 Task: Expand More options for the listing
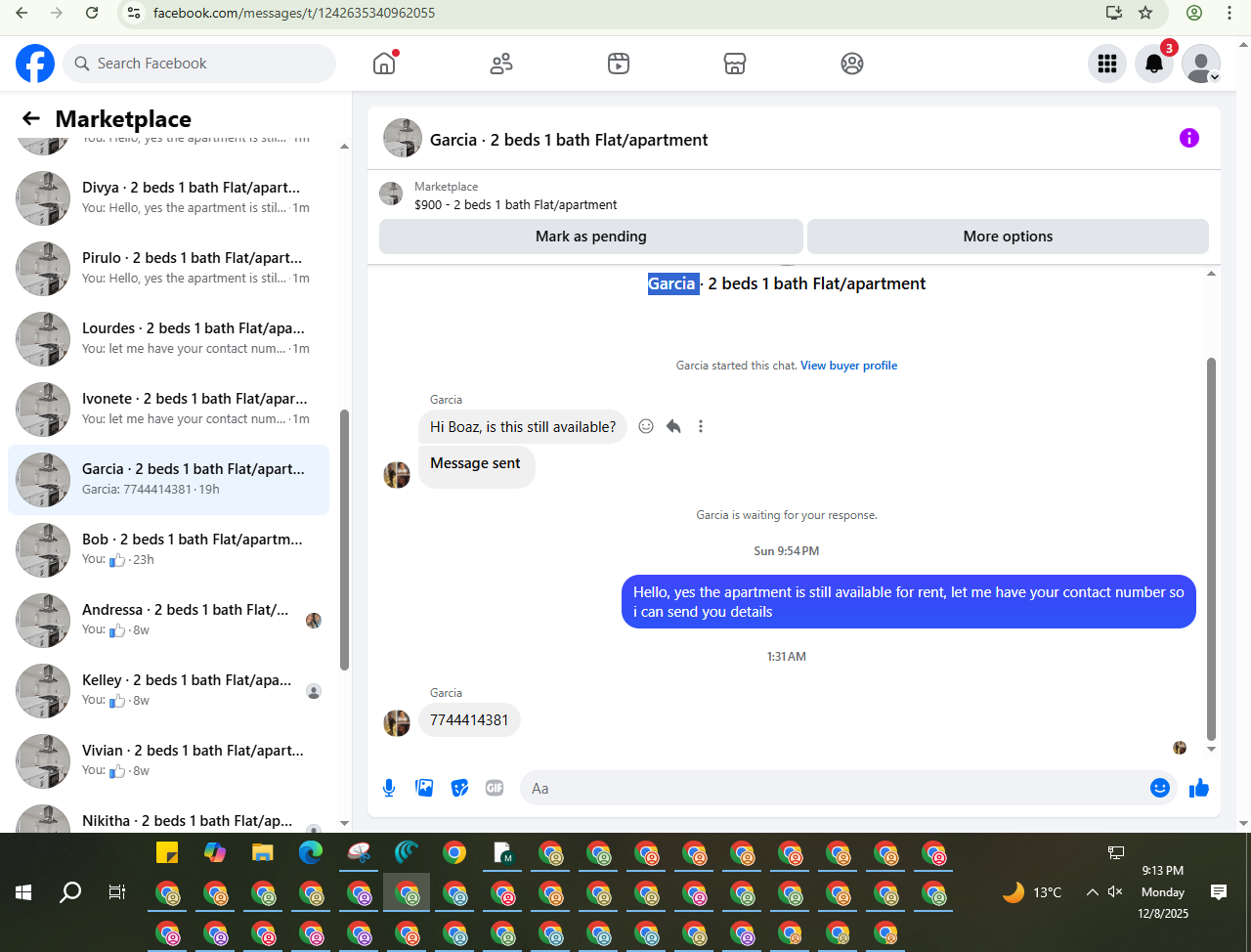tap(1008, 237)
